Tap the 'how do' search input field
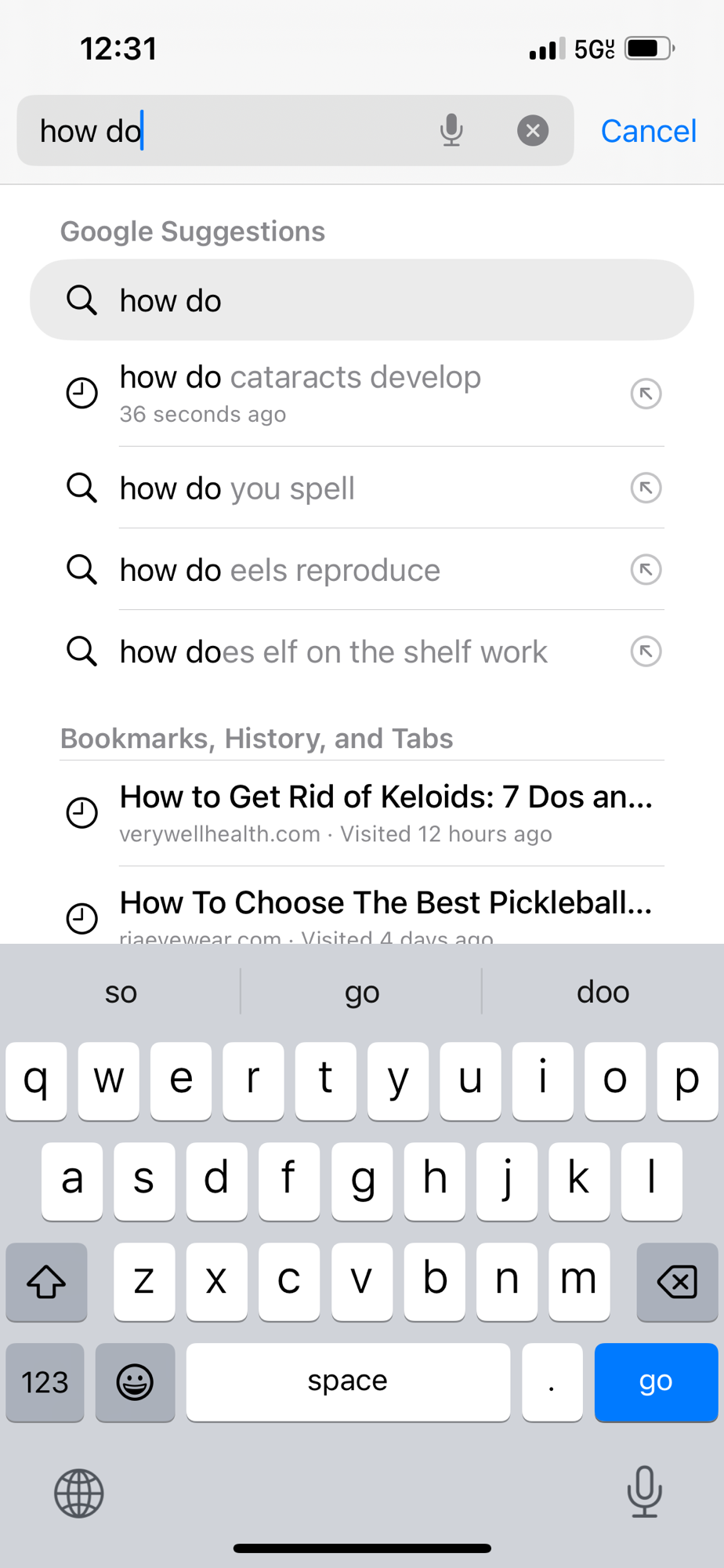 (235, 131)
